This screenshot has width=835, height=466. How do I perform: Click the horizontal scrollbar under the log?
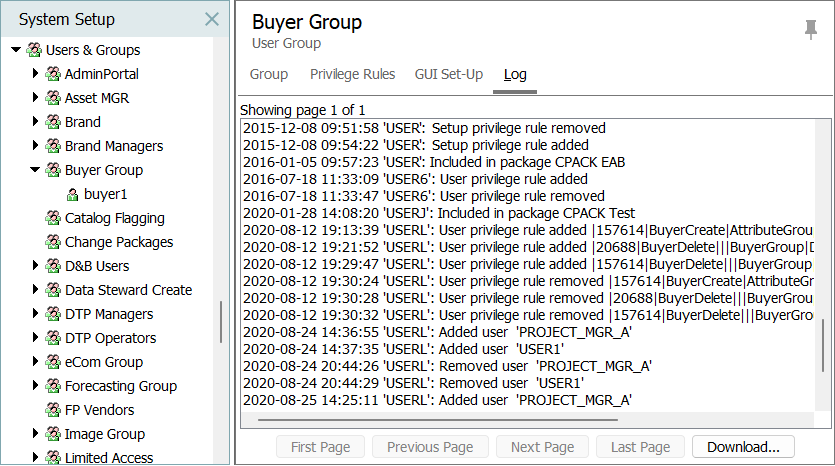coord(438,420)
